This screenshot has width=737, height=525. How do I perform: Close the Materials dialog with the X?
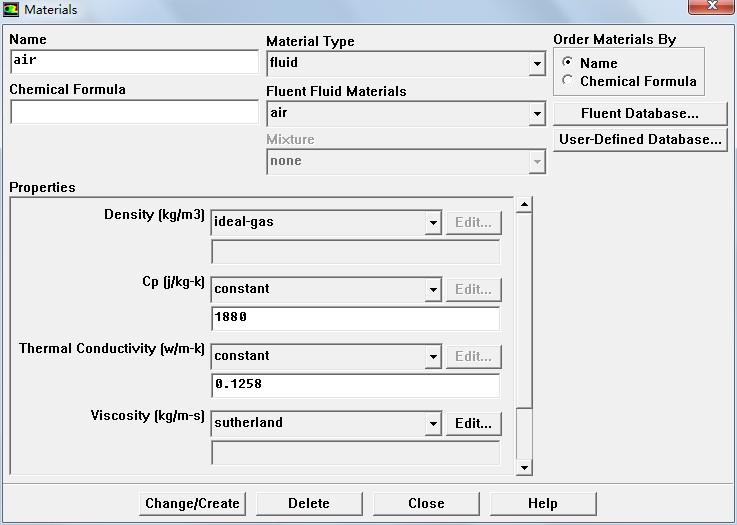712,7
